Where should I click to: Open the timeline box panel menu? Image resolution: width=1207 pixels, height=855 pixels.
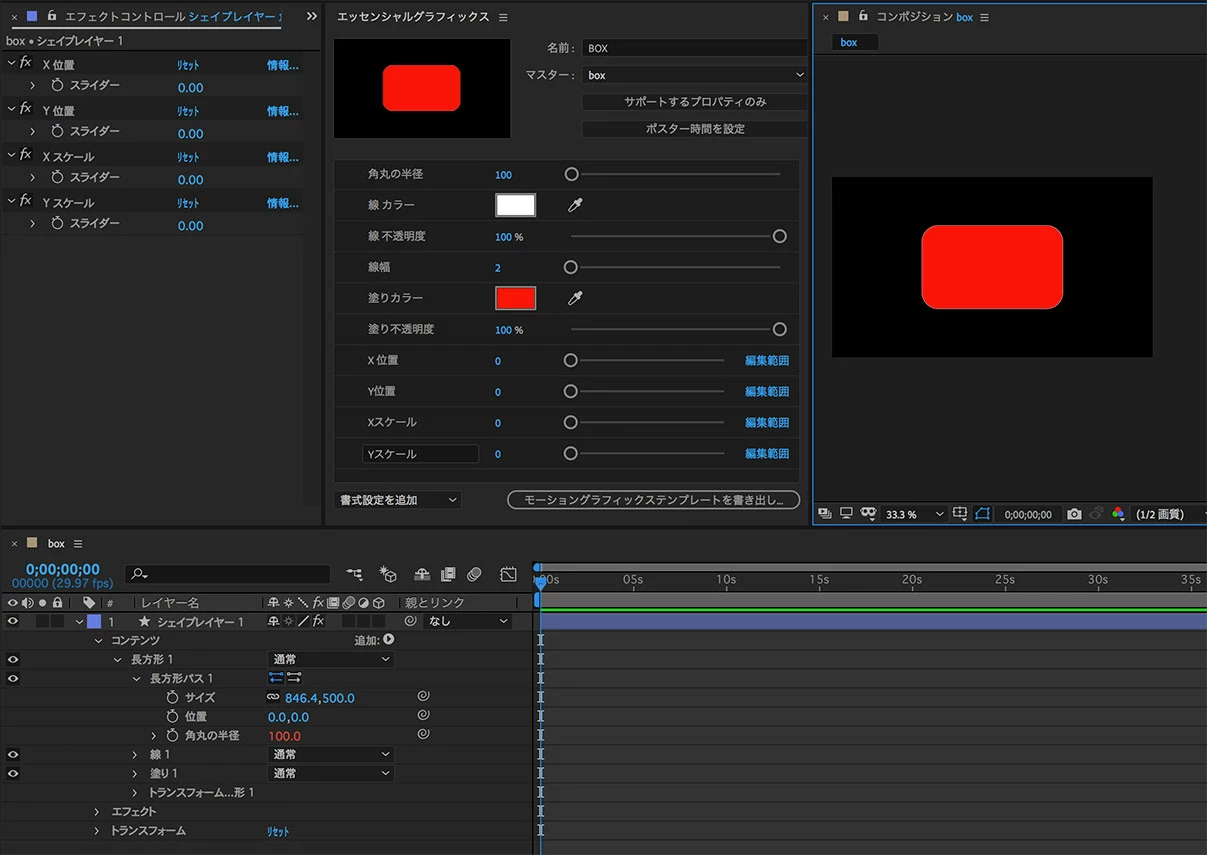(x=78, y=543)
